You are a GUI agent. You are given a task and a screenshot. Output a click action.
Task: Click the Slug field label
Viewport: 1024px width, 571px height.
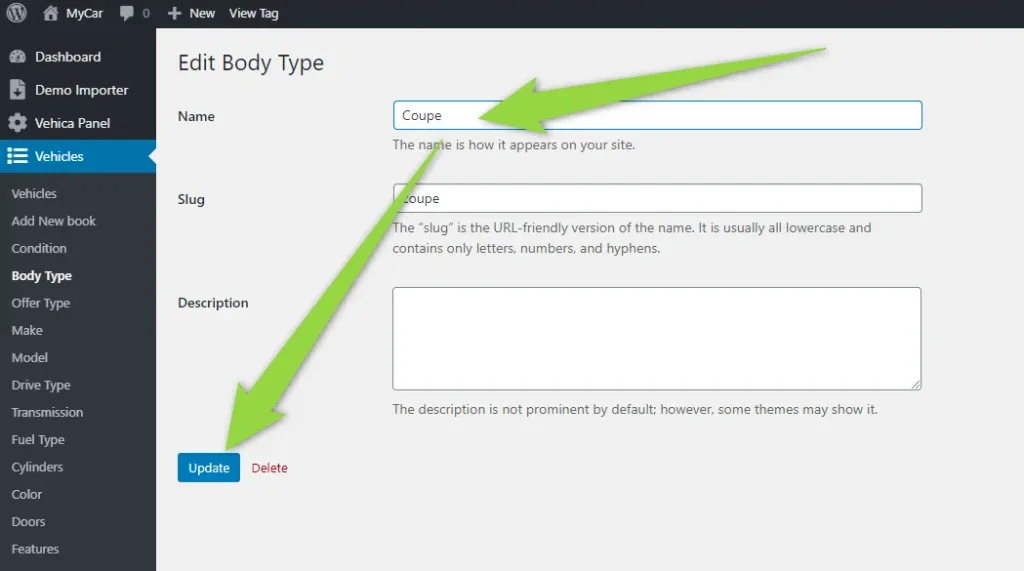191,199
